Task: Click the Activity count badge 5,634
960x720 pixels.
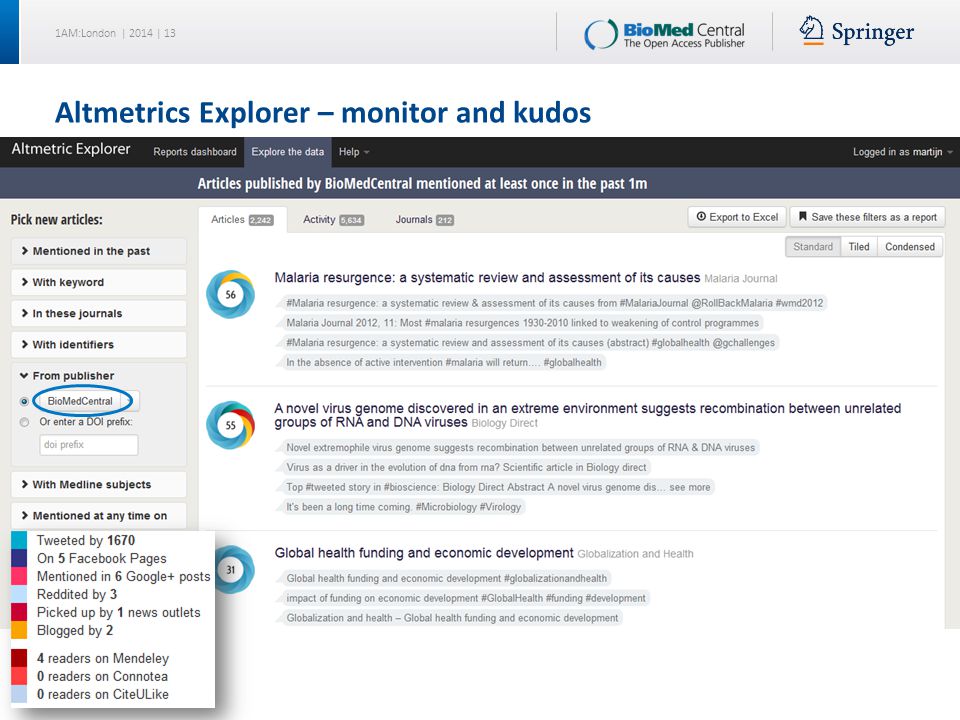Action: (351, 220)
